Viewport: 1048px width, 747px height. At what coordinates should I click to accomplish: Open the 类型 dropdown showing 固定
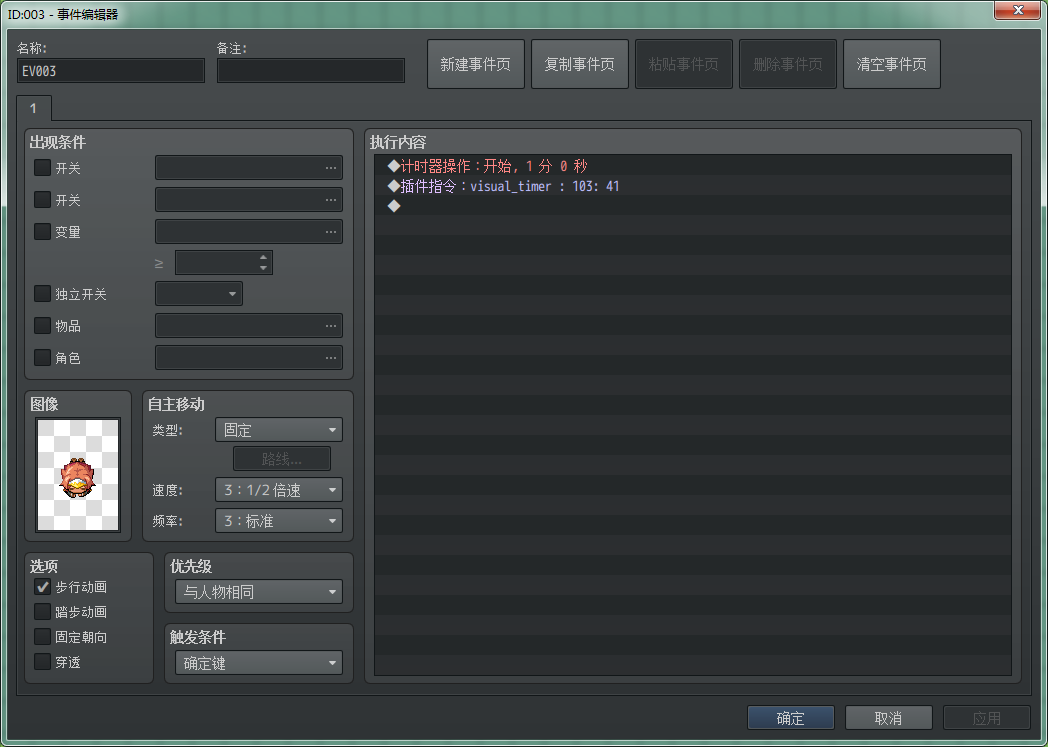(x=279, y=430)
